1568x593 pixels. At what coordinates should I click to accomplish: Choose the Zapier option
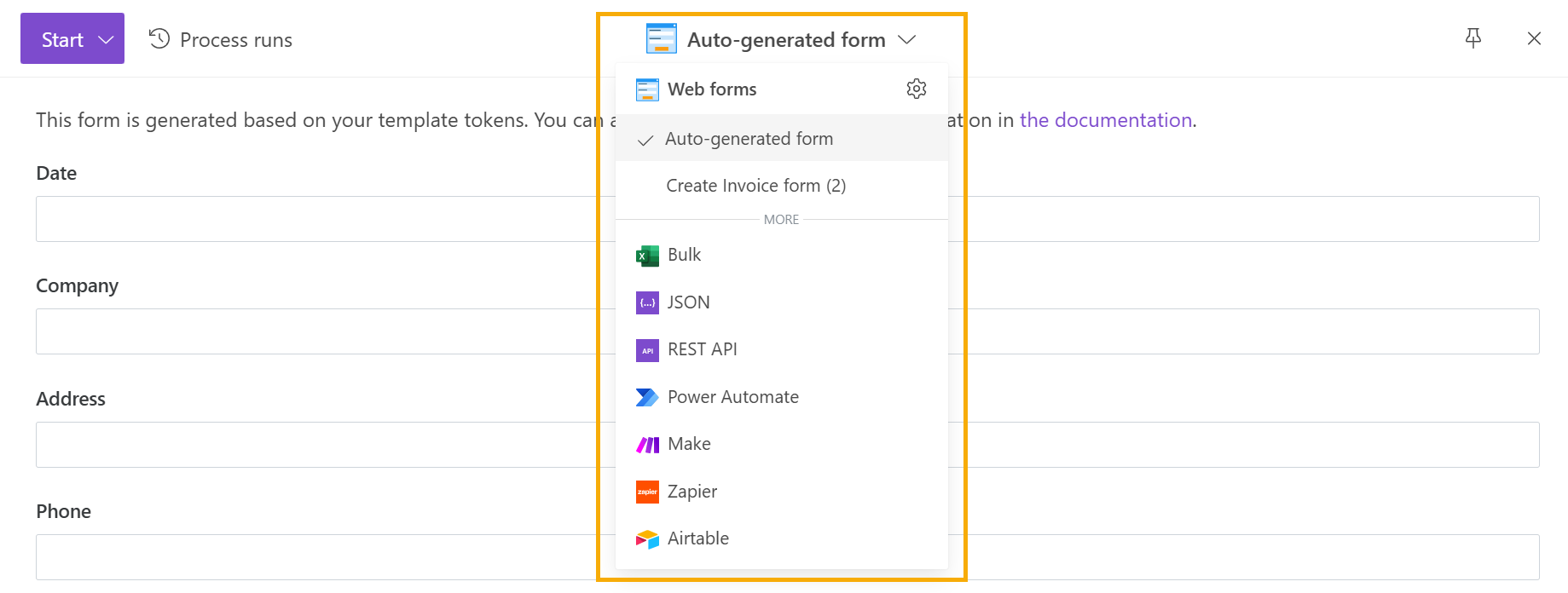(782, 492)
